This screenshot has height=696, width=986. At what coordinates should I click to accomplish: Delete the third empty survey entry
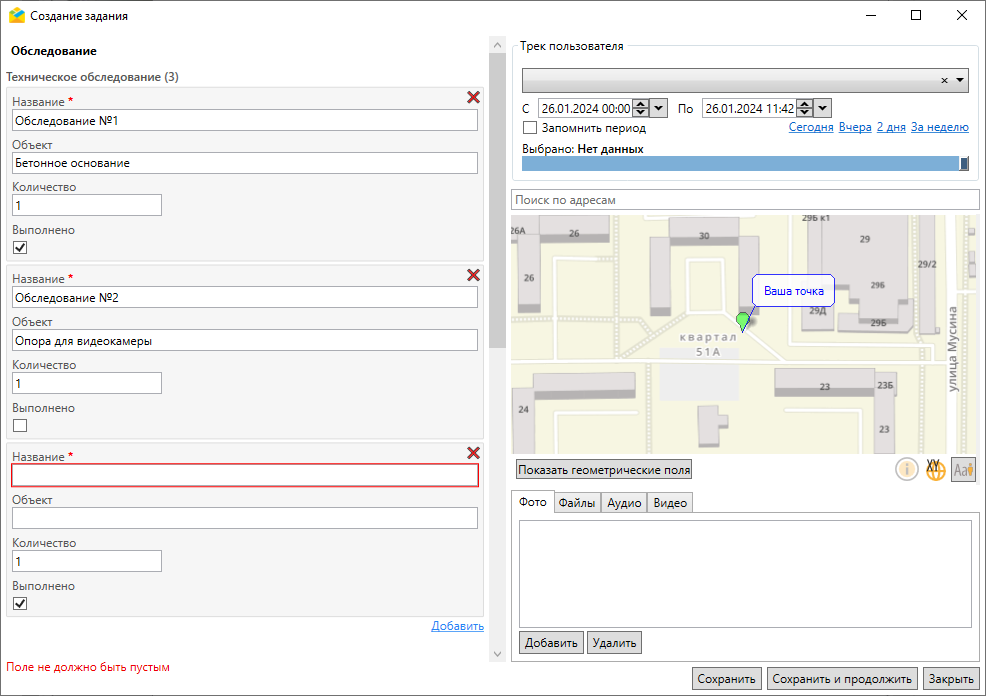(x=473, y=453)
